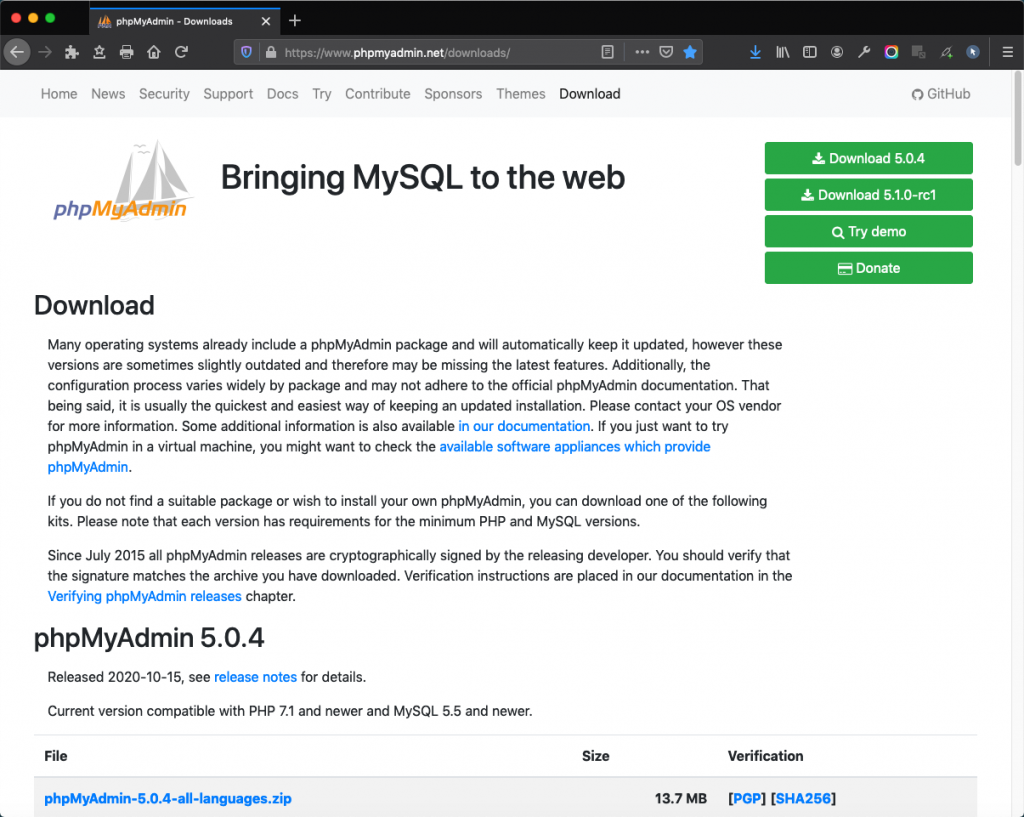This screenshot has width=1024, height=817.
Task: Click the round cursor-arrow extension icon
Action: click(973, 52)
